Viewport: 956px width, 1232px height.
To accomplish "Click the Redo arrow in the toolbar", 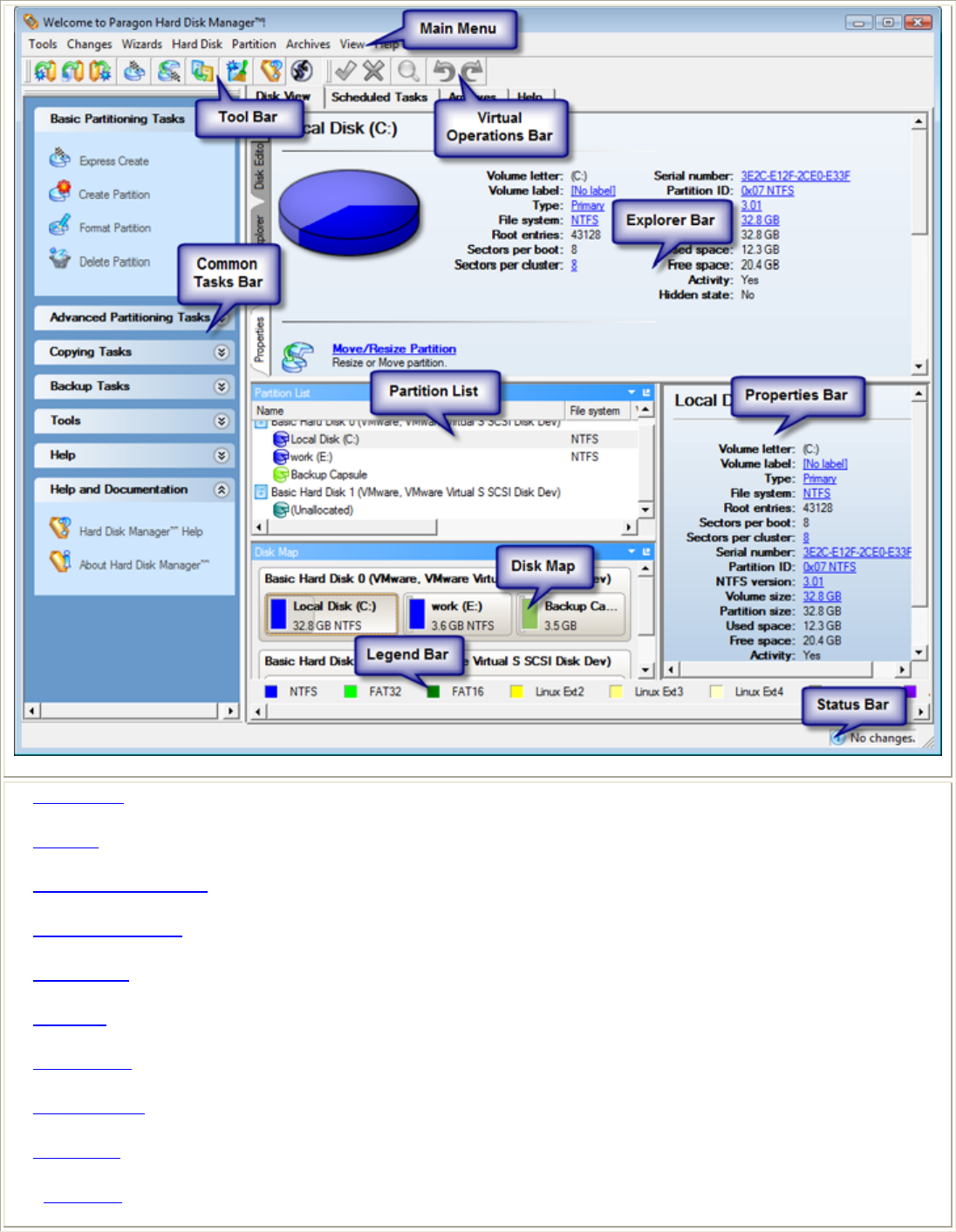I will tap(472, 71).
